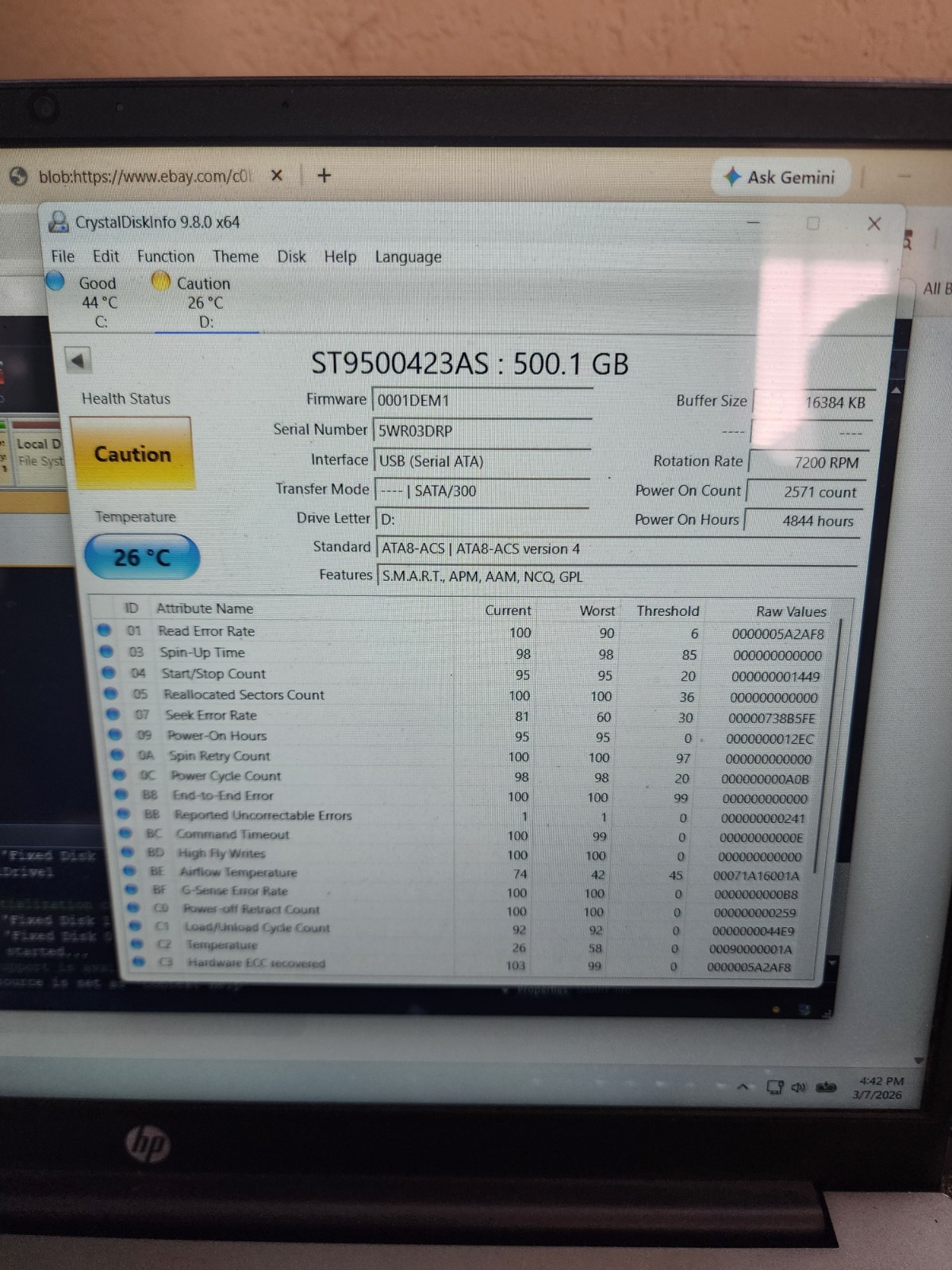The image size is (952, 1270).
Task: Click the Interface field USB (Serial ATA)
Action: click(x=482, y=460)
